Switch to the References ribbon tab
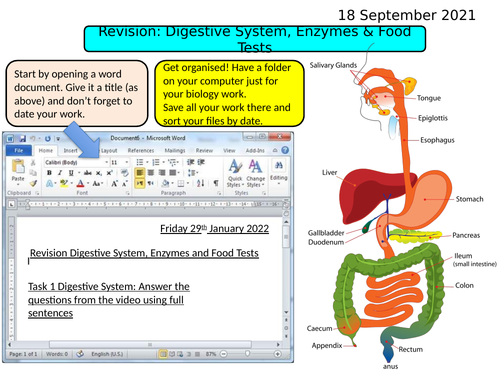The image size is (500, 375). click(x=141, y=151)
